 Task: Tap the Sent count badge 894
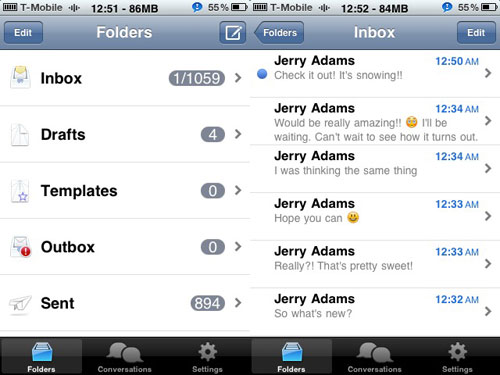click(207, 303)
